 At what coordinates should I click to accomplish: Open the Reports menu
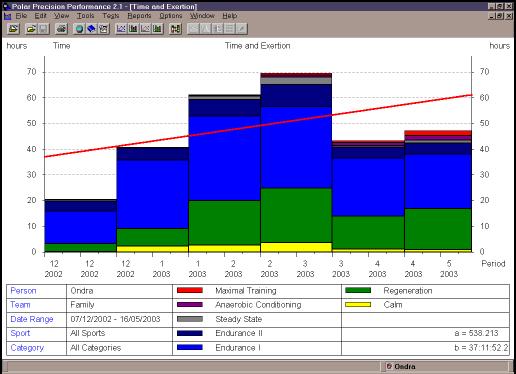[x=139, y=16]
